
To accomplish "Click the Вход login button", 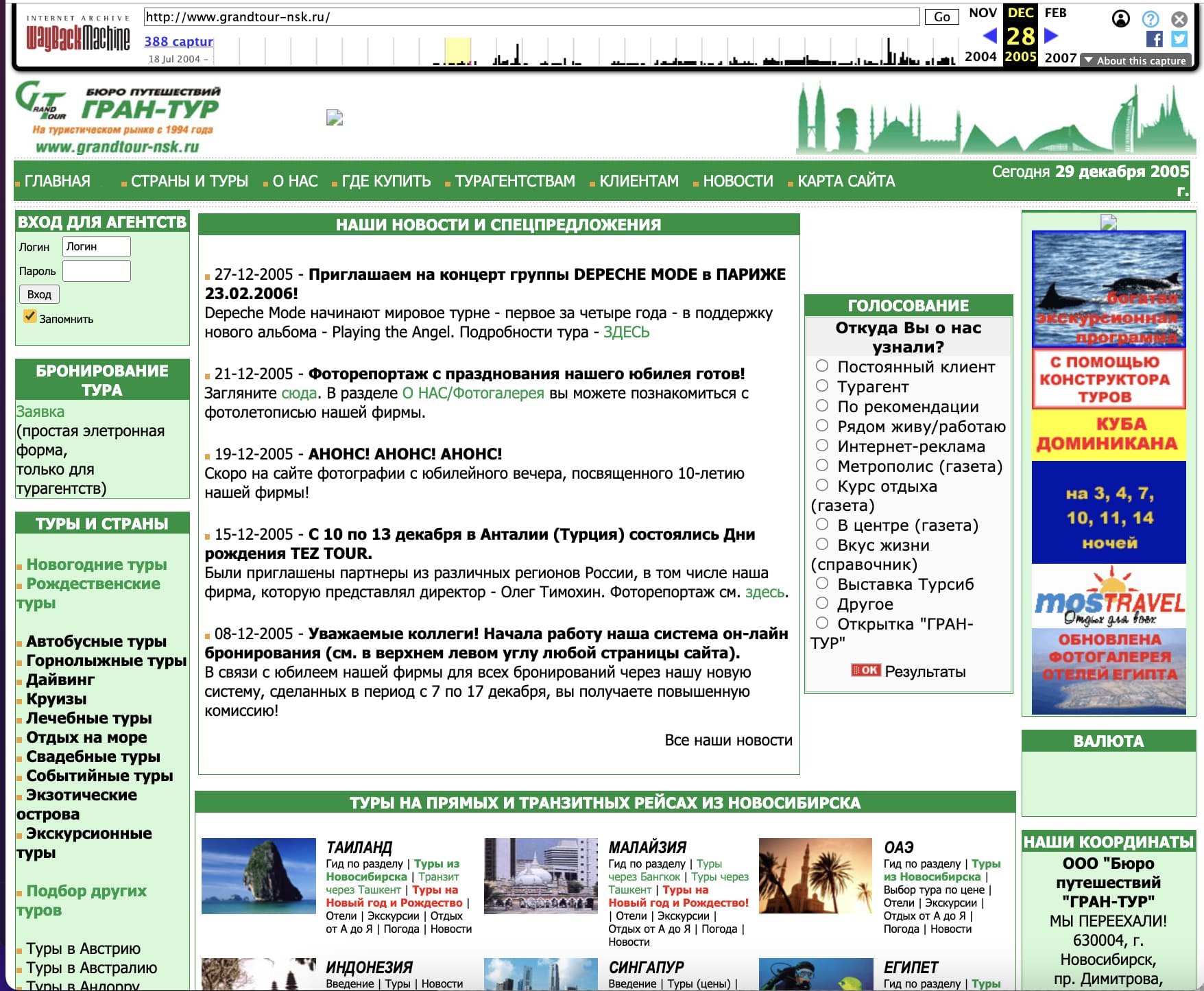I will pos(39,294).
